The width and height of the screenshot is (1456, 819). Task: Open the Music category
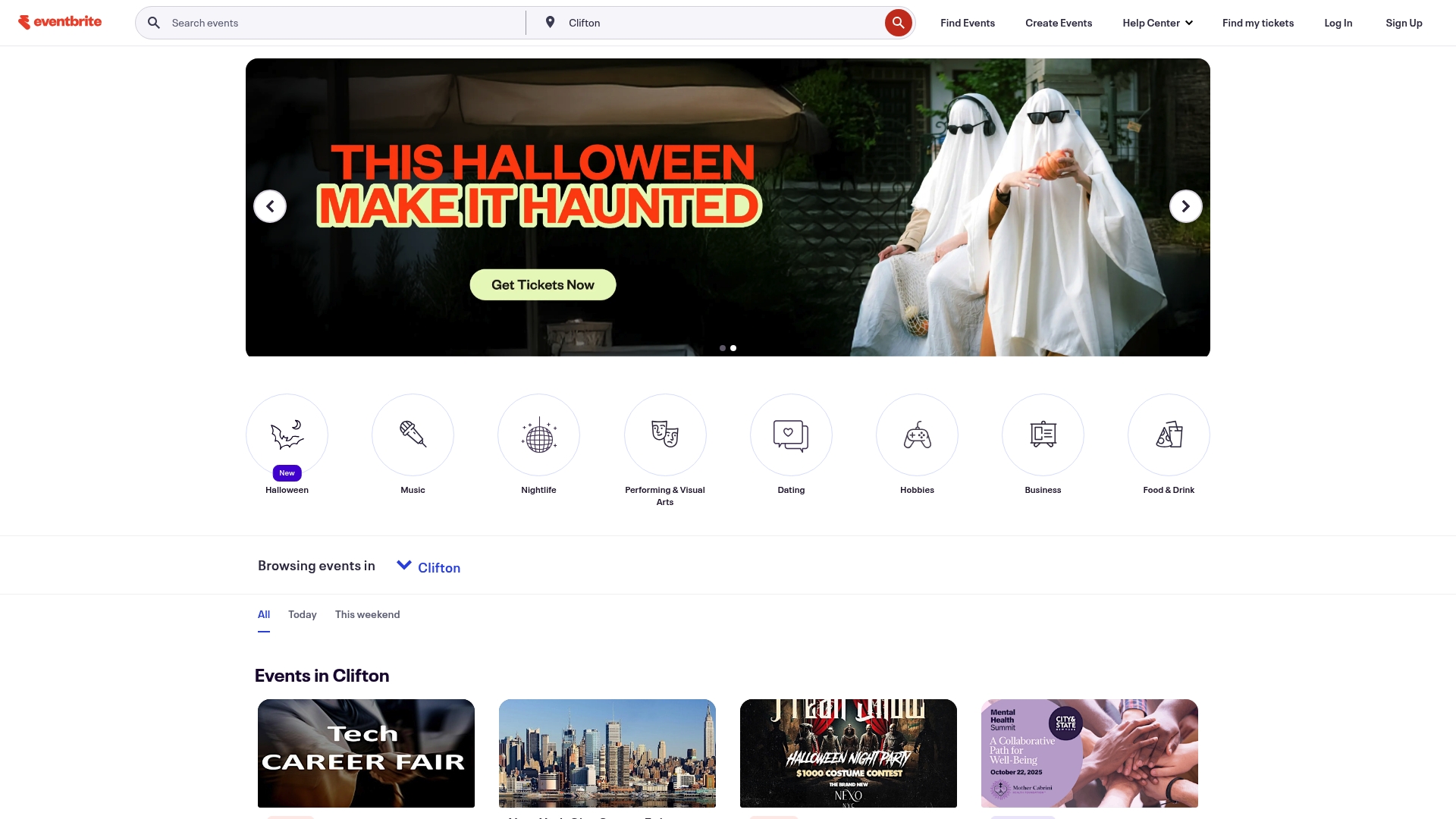coord(413,435)
